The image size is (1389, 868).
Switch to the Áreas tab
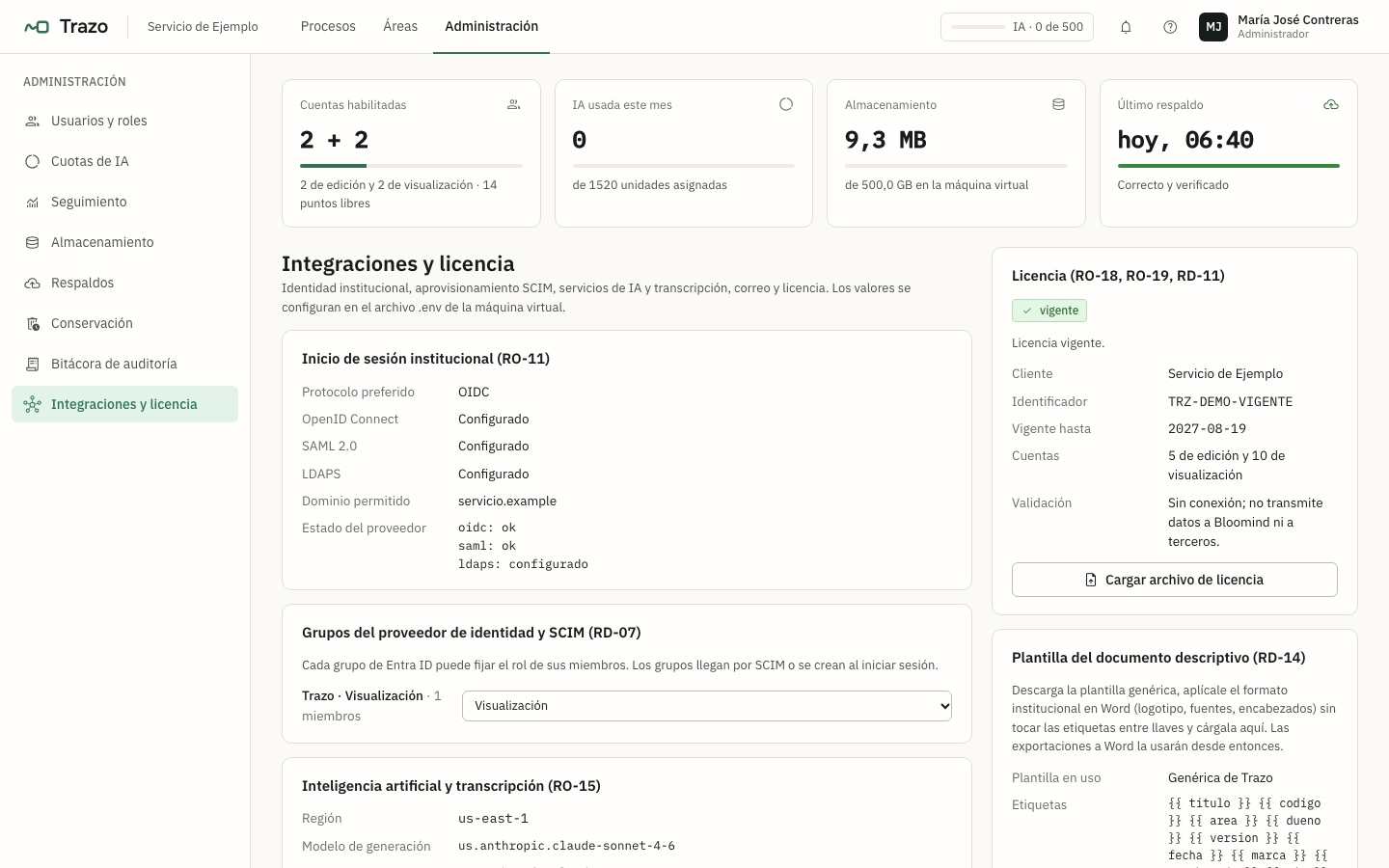pos(400,26)
